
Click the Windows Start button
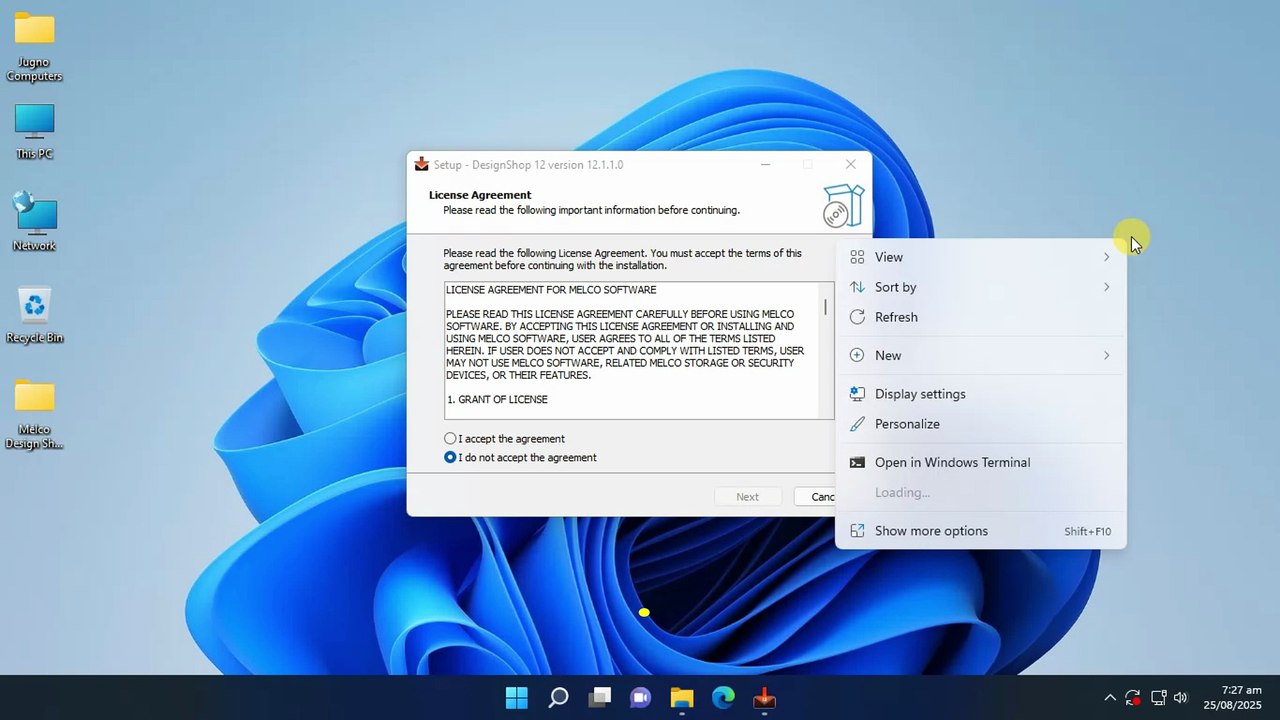[517, 698]
